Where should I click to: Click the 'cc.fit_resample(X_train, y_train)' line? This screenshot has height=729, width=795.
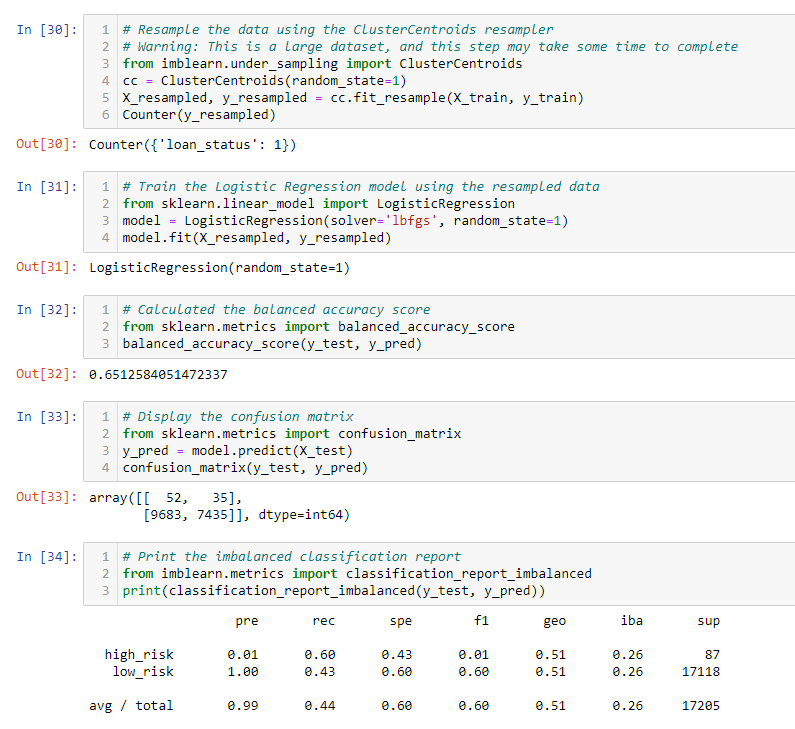point(353,98)
